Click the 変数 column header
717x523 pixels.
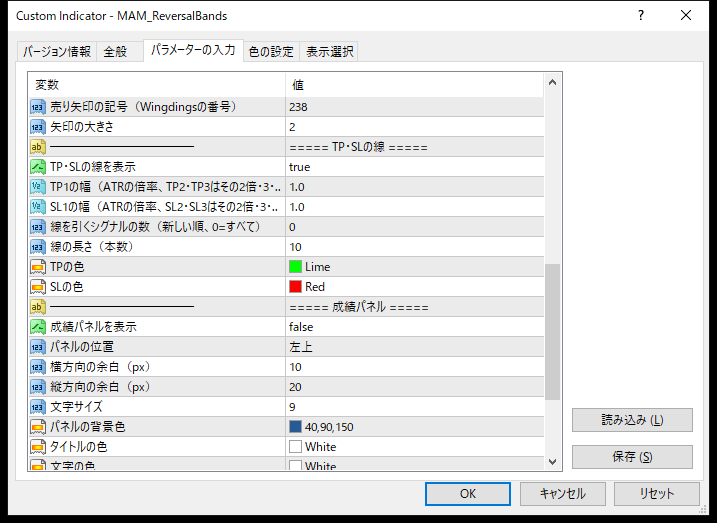(x=157, y=85)
